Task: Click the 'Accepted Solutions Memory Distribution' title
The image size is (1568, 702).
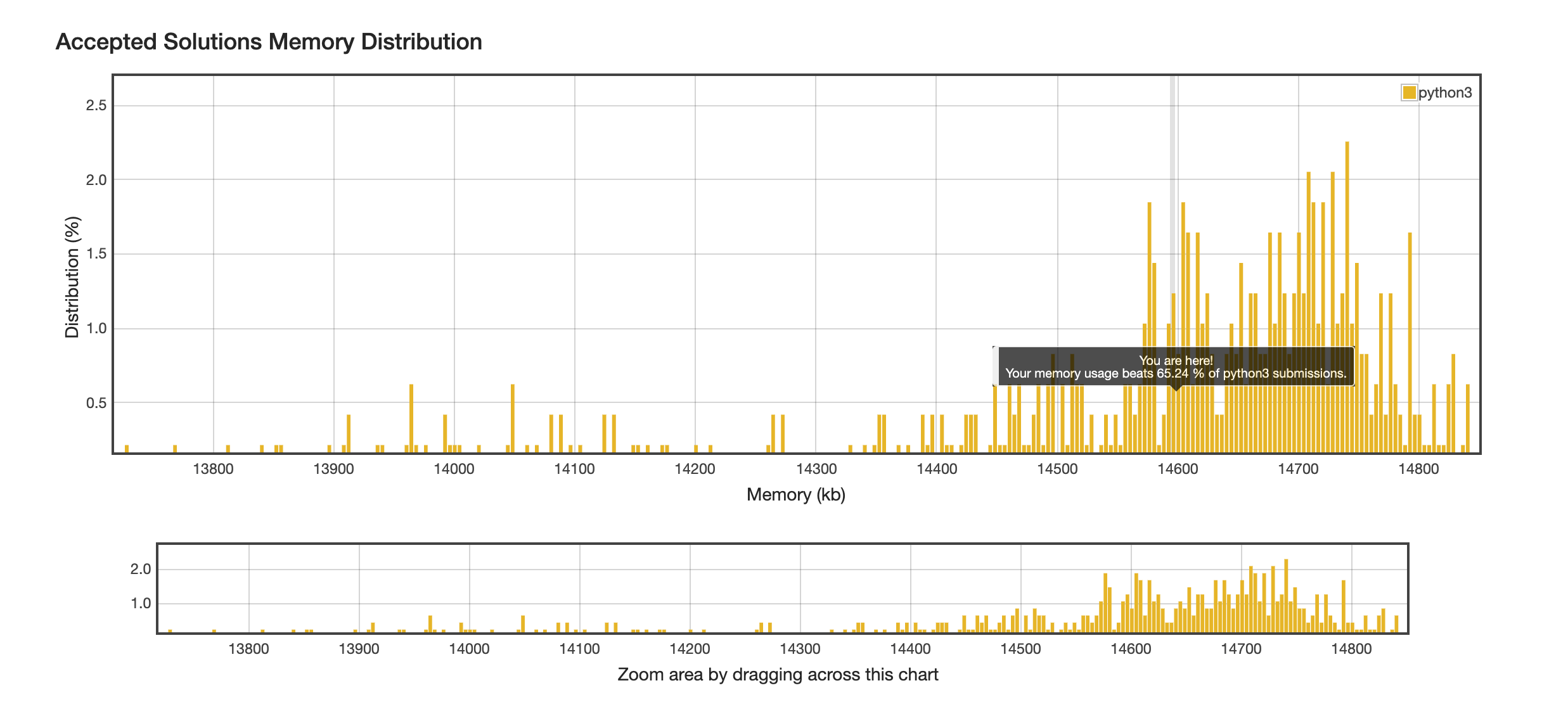Action: (269, 42)
